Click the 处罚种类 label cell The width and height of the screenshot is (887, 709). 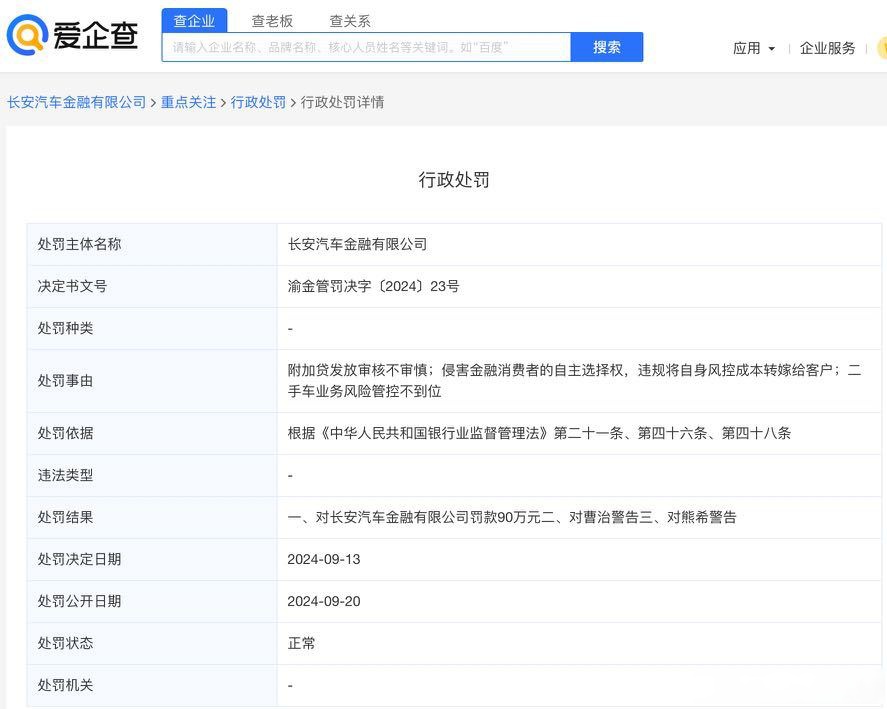coord(152,328)
